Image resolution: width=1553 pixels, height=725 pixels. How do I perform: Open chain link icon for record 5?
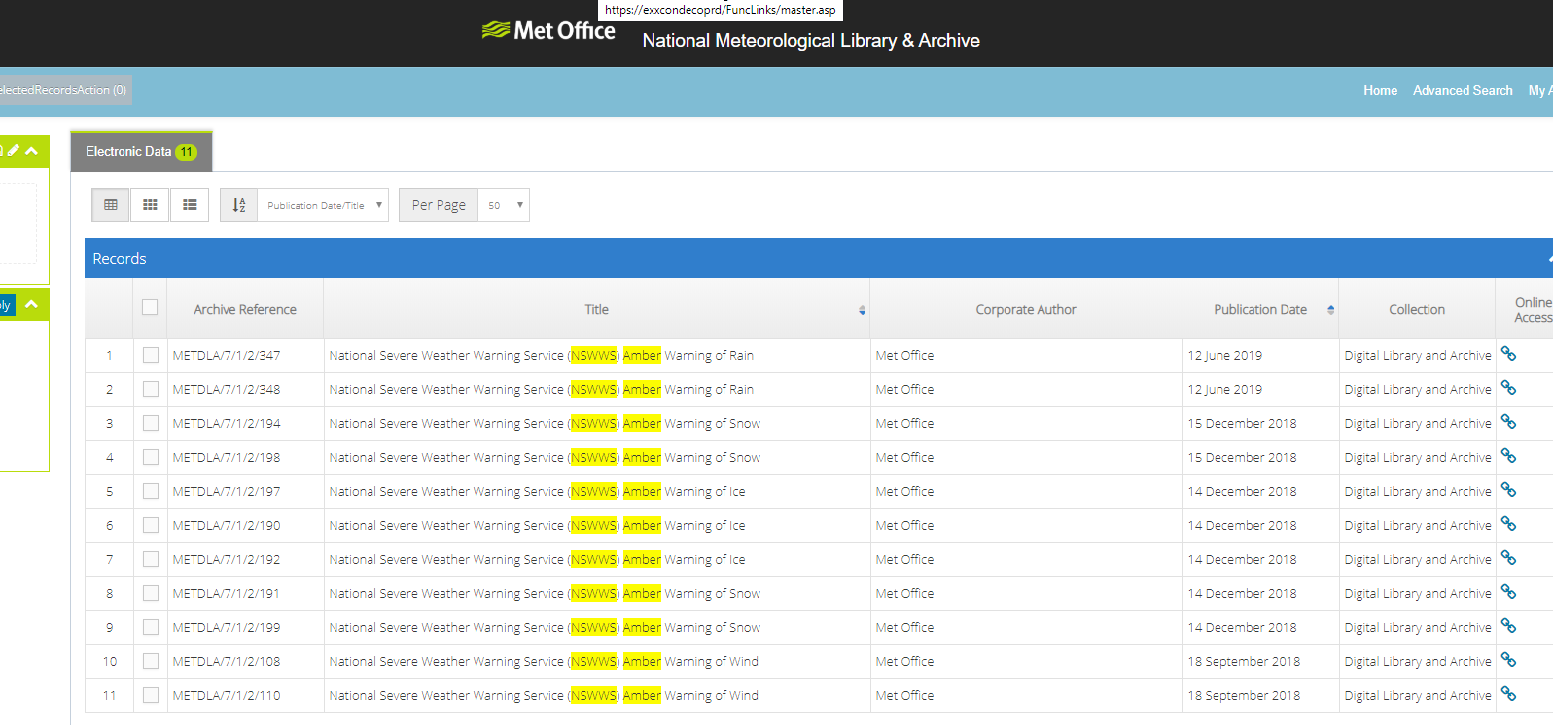[x=1508, y=490]
